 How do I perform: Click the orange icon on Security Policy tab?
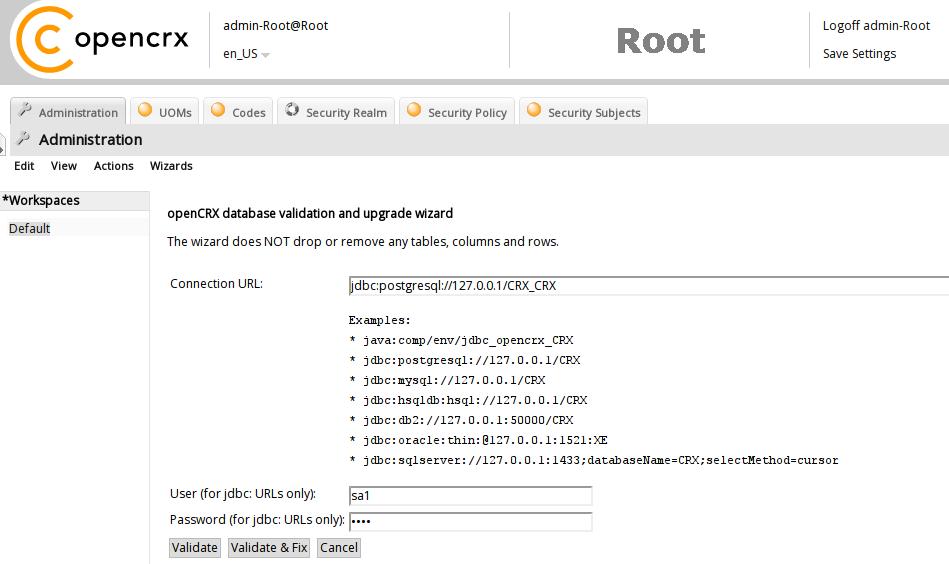pyautogui.click(x=414, y=110)
